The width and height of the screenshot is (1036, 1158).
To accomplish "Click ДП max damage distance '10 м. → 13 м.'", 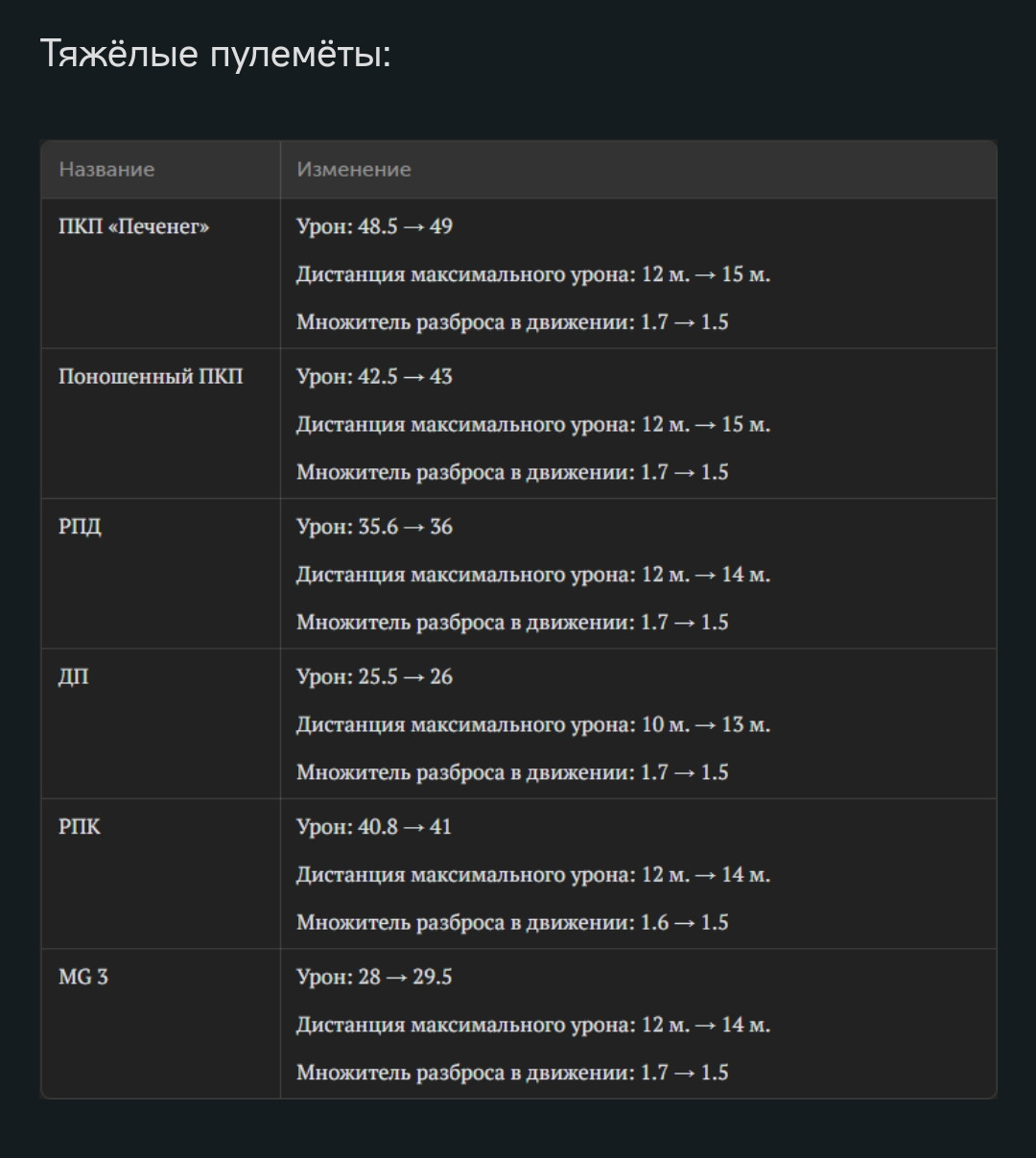I will pos(533,725).
